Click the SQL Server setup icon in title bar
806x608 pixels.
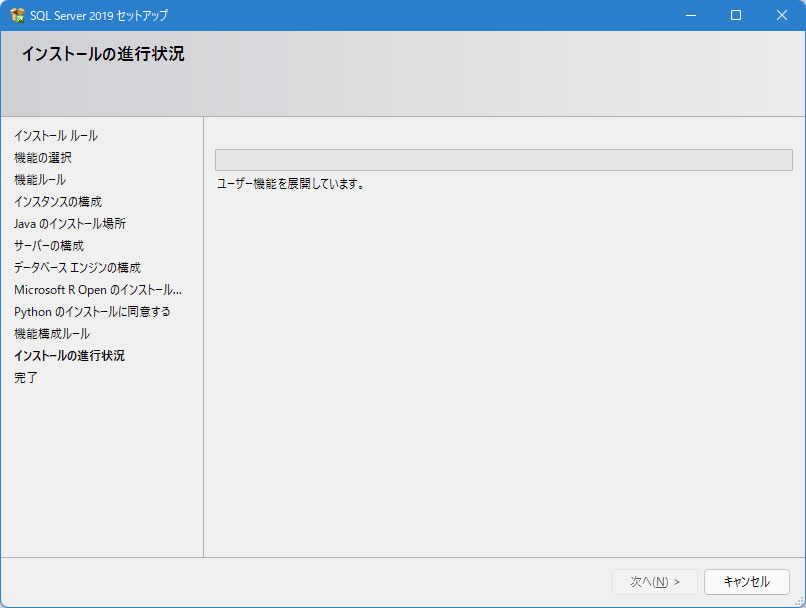coord(17,15)
